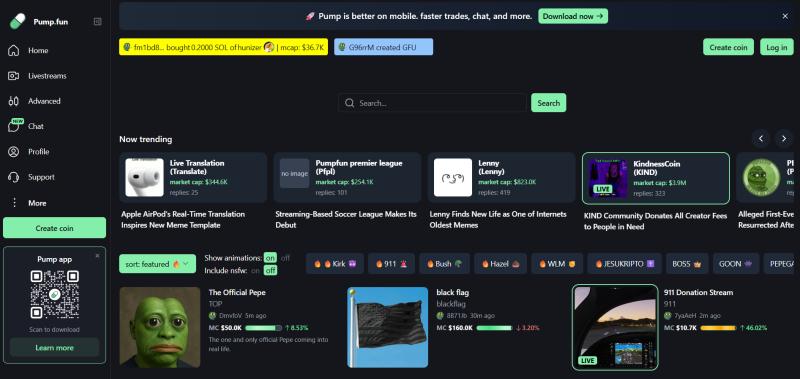Click the 911 Donation Stream progress bar
The height and width of the screenshot is (379, 800).
tap(718, 328)
